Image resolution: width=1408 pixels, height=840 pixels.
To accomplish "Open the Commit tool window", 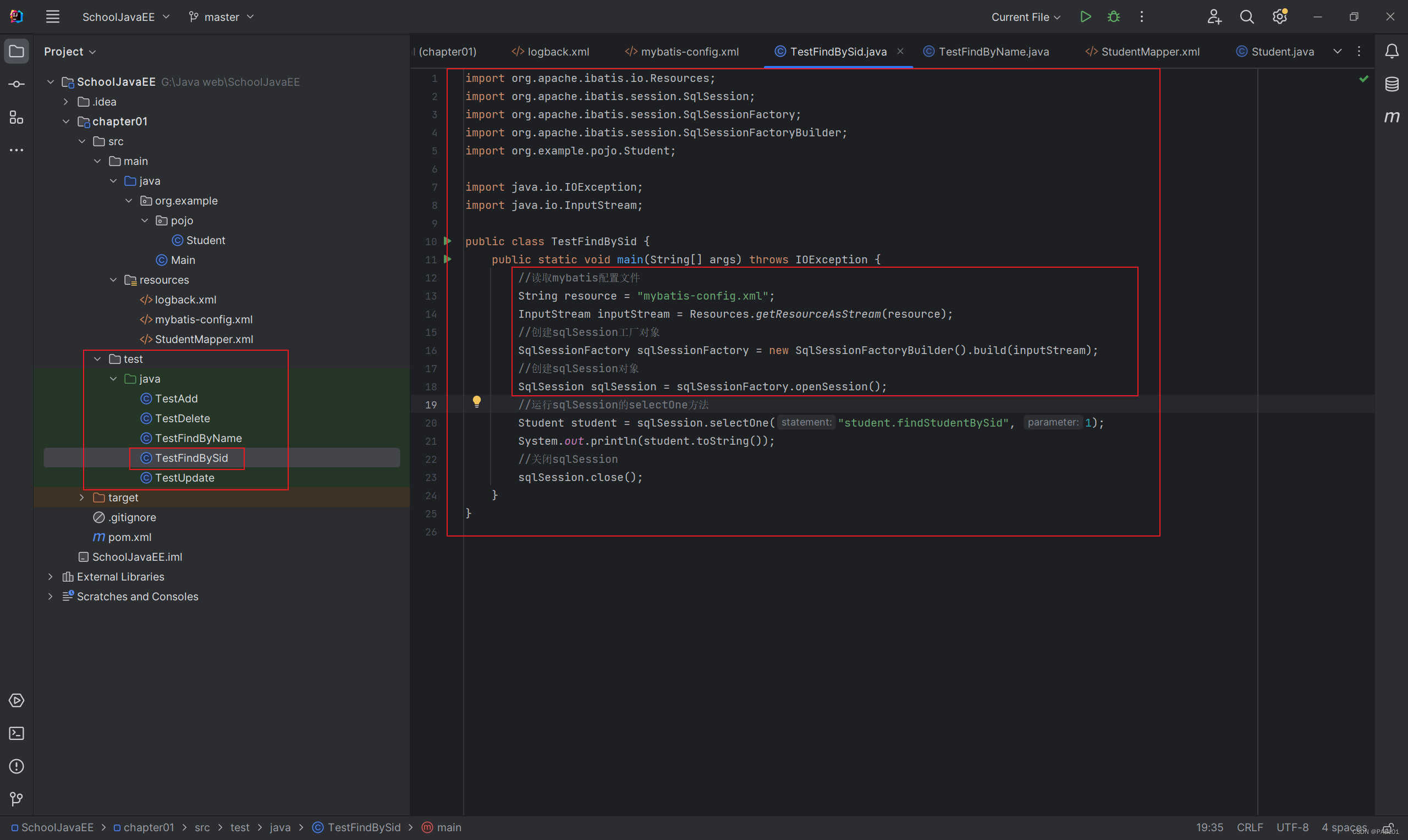I will point(16,84).
